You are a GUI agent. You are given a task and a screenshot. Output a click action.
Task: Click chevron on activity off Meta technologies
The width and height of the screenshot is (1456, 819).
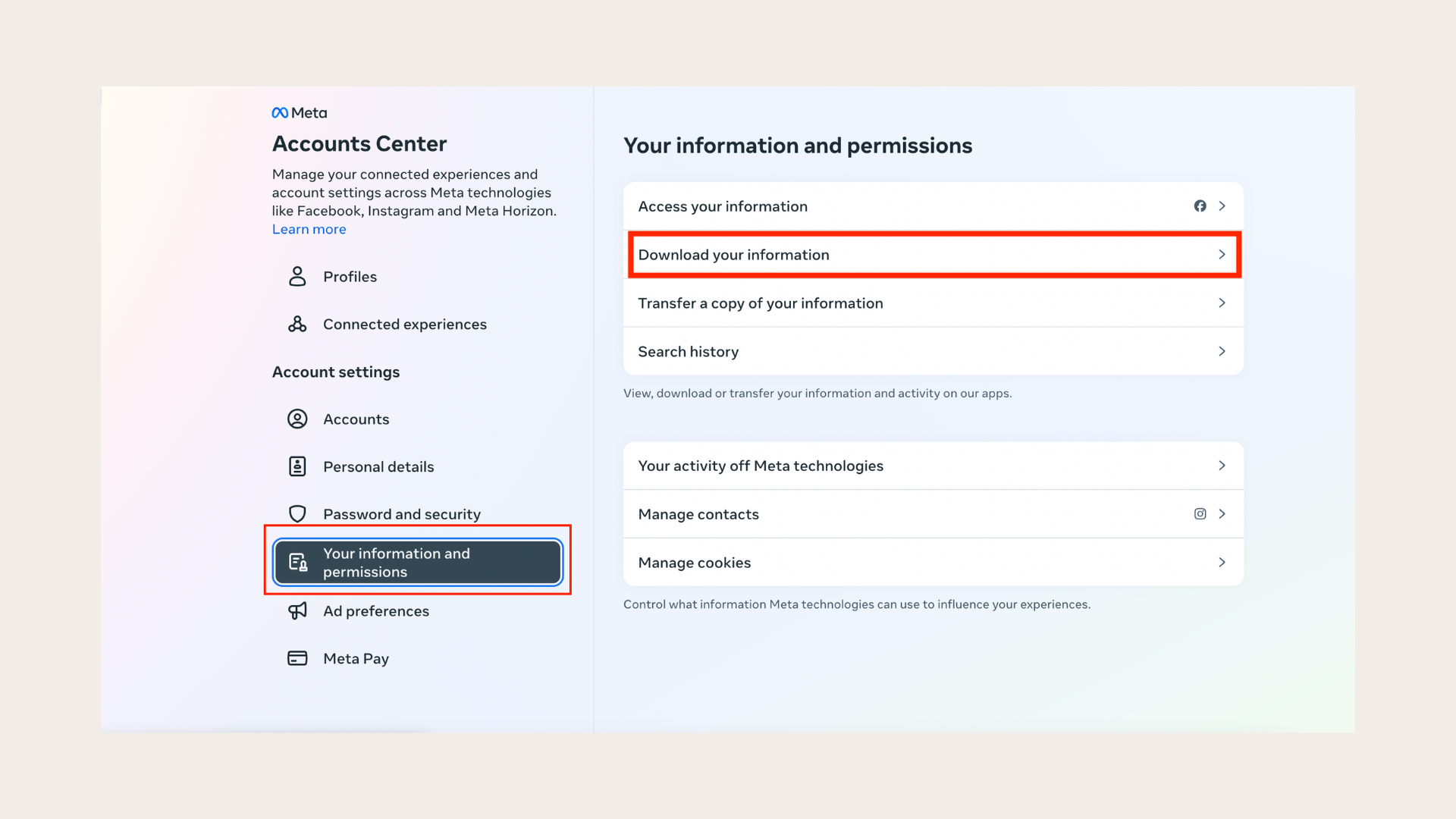point(1222,466)
